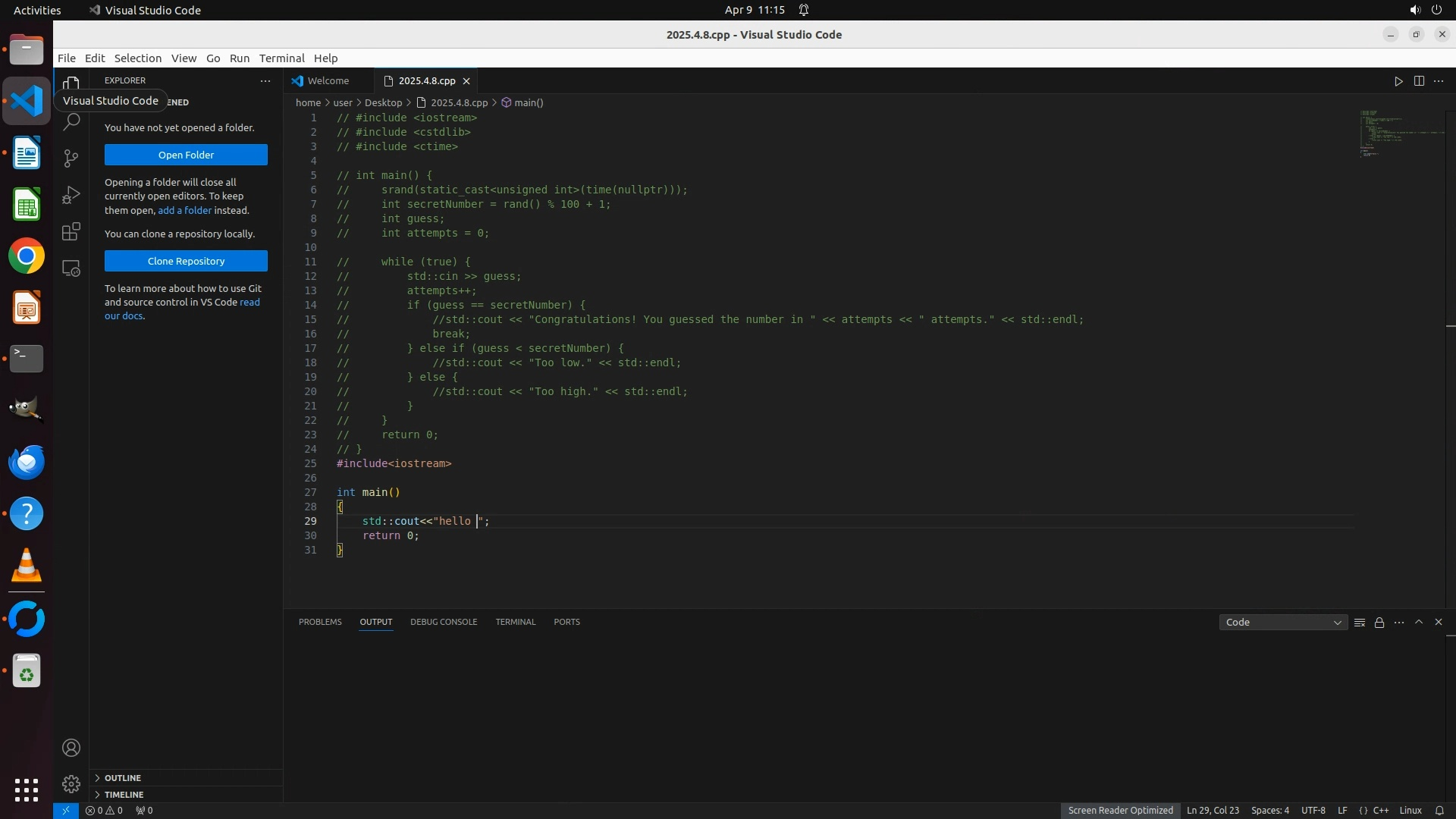The image size is (1456, 819).
Task: Split the editor to the right
Action: tap(1419, 81)
